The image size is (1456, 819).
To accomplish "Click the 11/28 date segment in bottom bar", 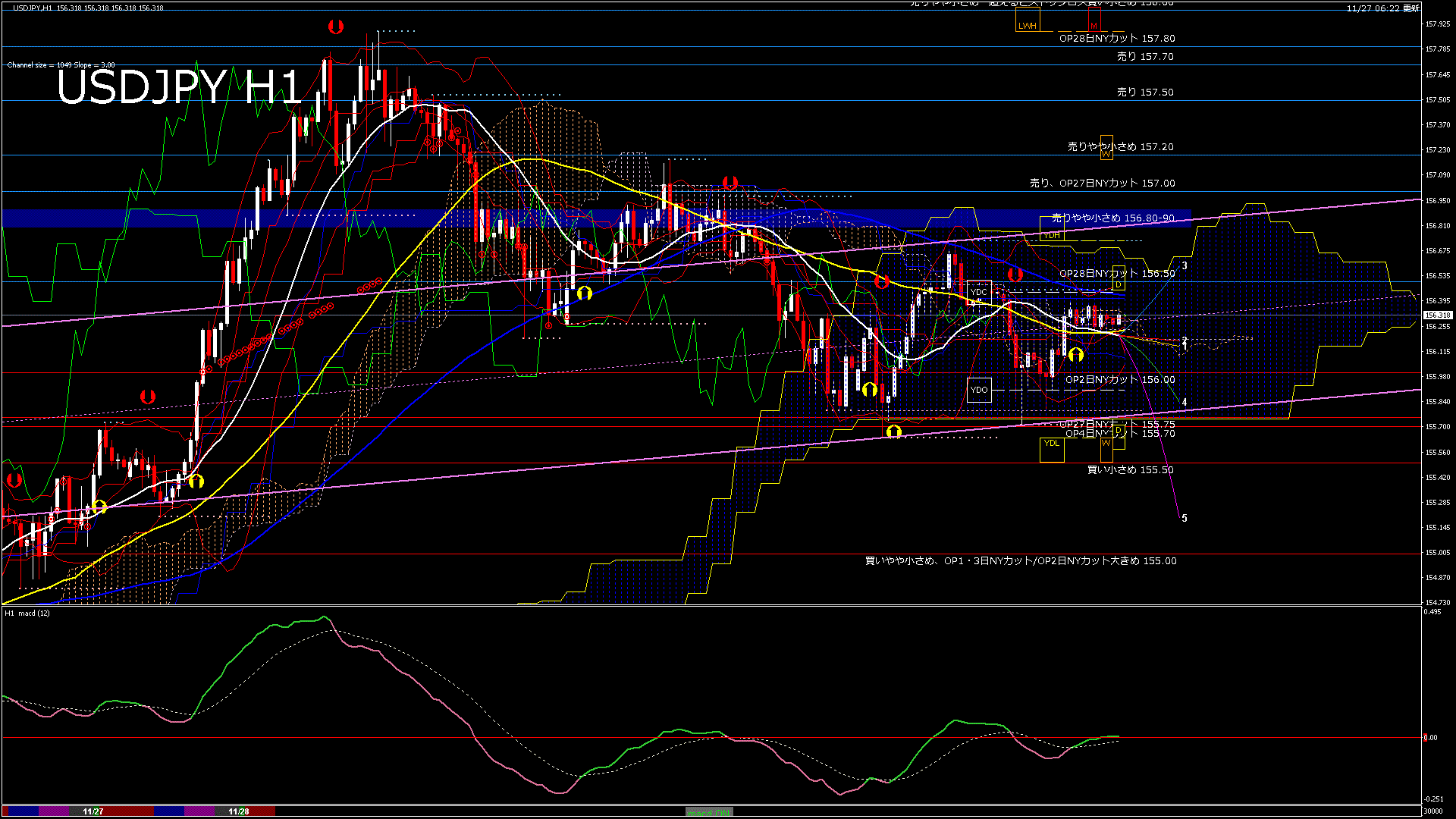I will coord(239,811).
